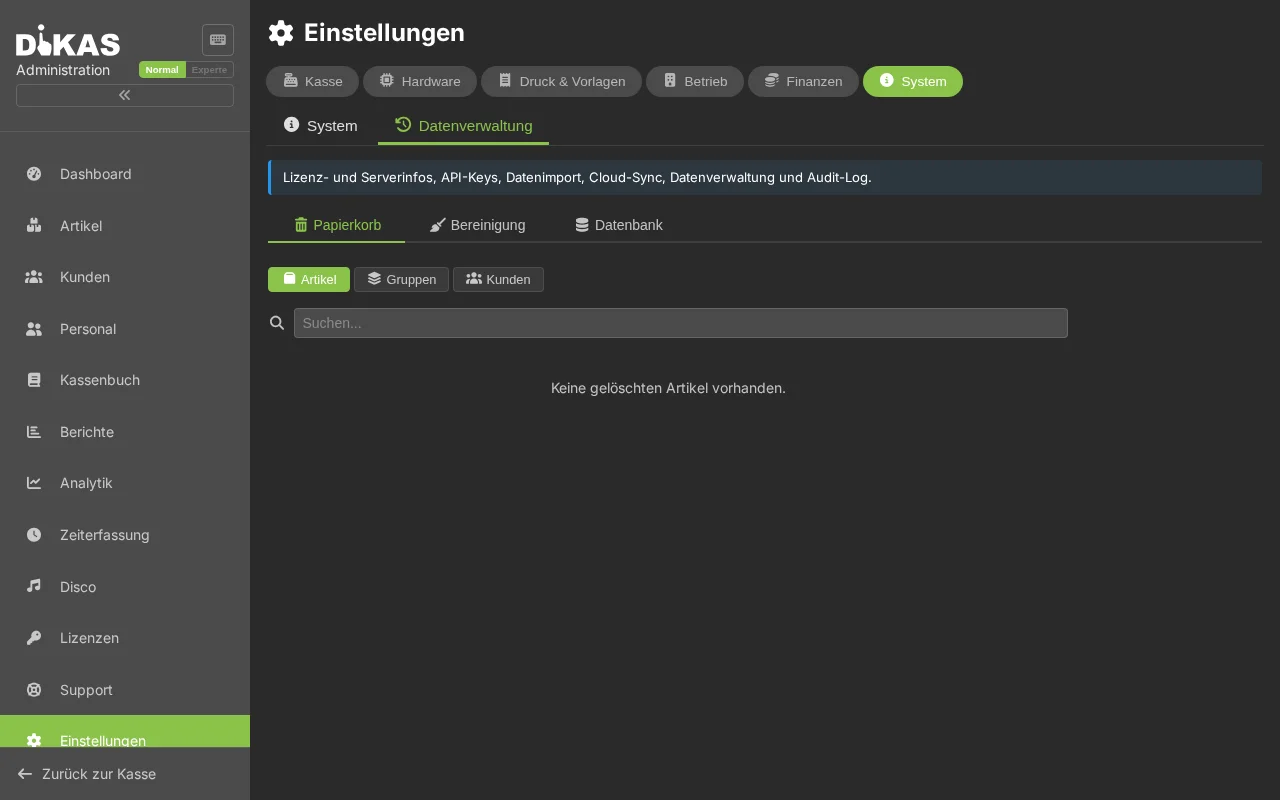Viewport: 1280px width, 800px height.
Task: Click the Support lifebuoy icon
Action: pyautogui.click(x=34, y=690)
